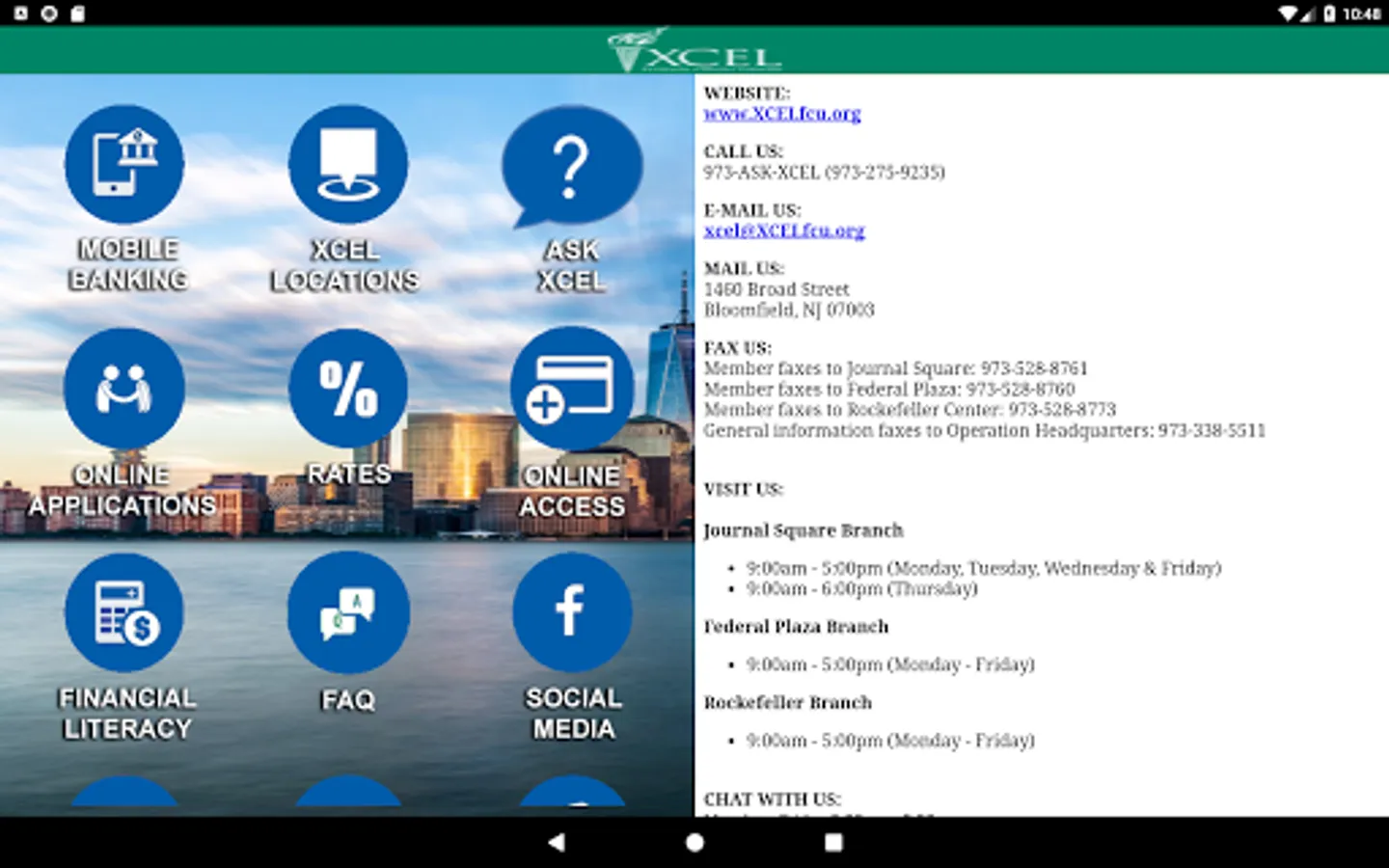
Task: Select the 1460 Broad Street address line
Action: click(776, 289)
